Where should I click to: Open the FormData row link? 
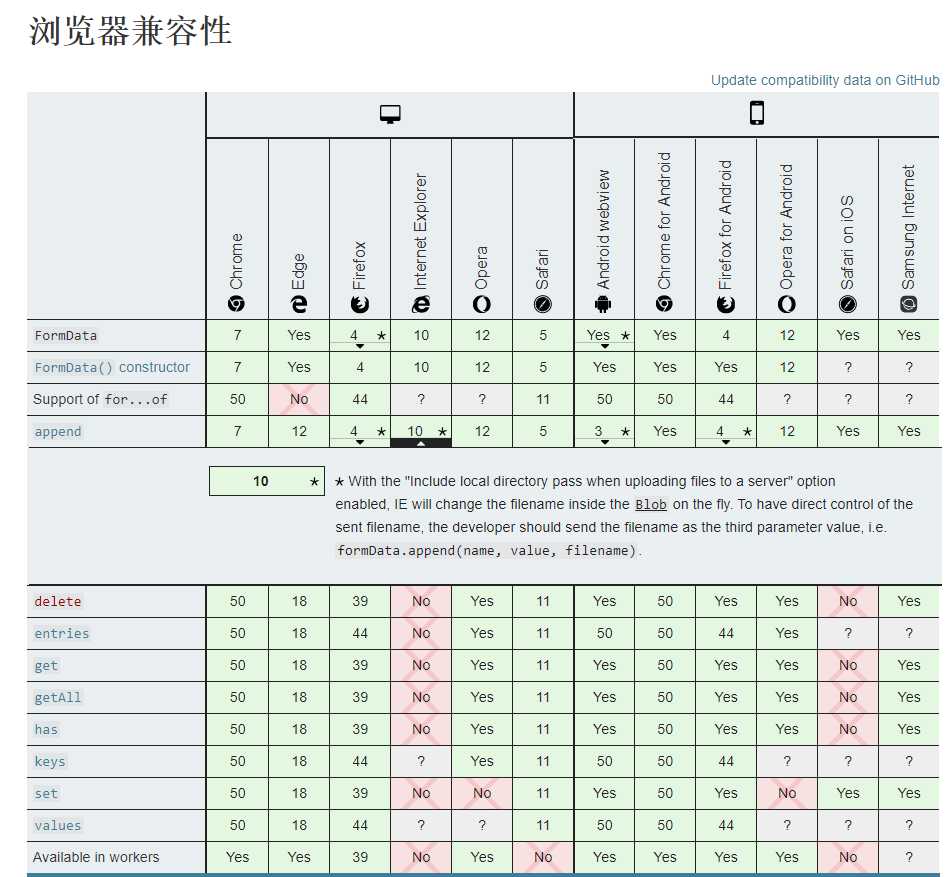click(65, 335)
